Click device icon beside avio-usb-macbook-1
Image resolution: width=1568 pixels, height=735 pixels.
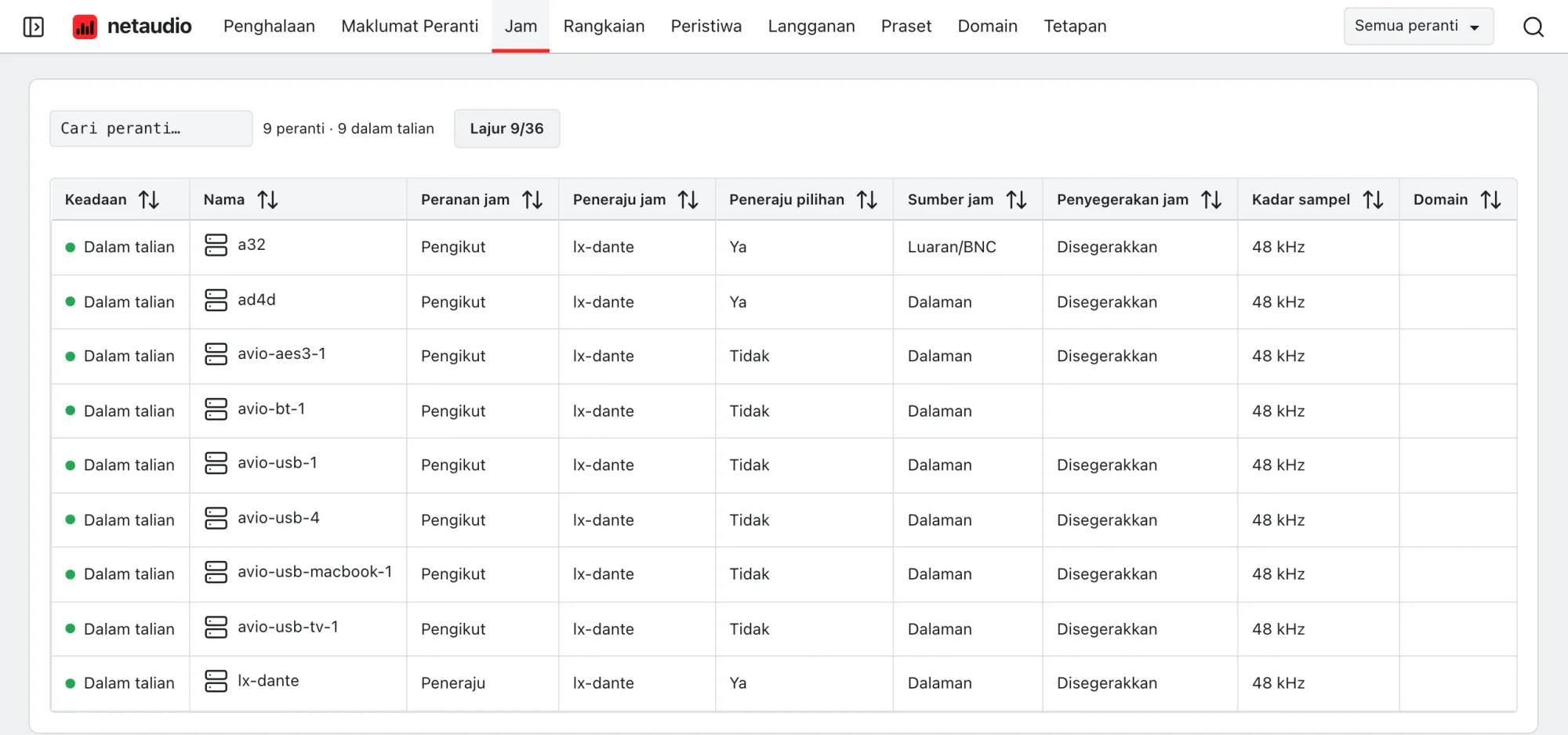[x=216, y=572]
